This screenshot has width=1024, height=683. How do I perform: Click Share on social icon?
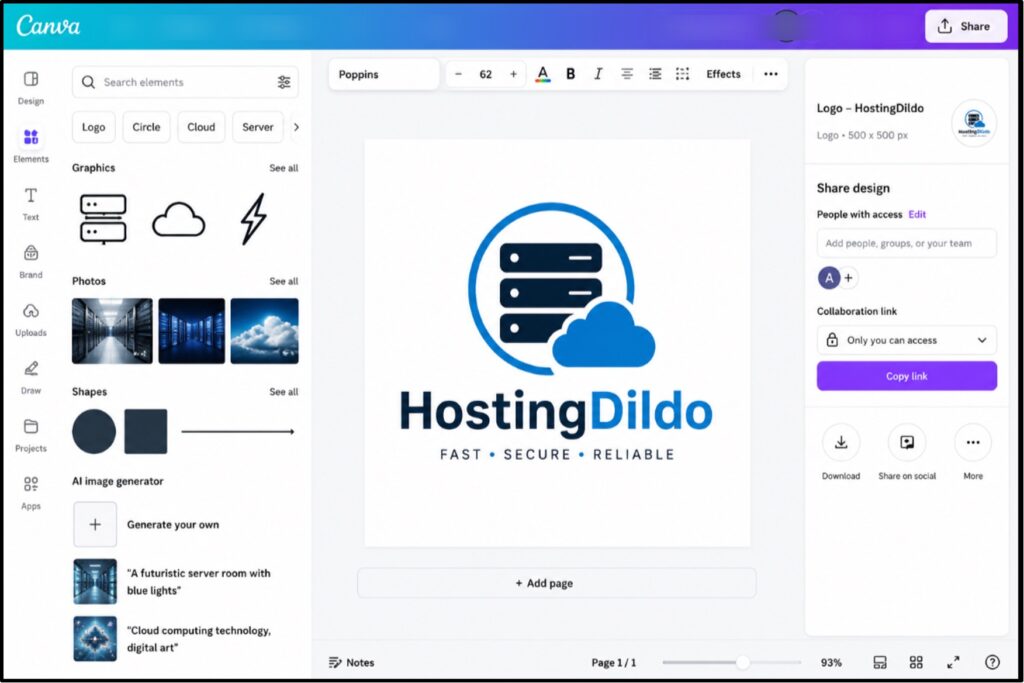(907, 443)
